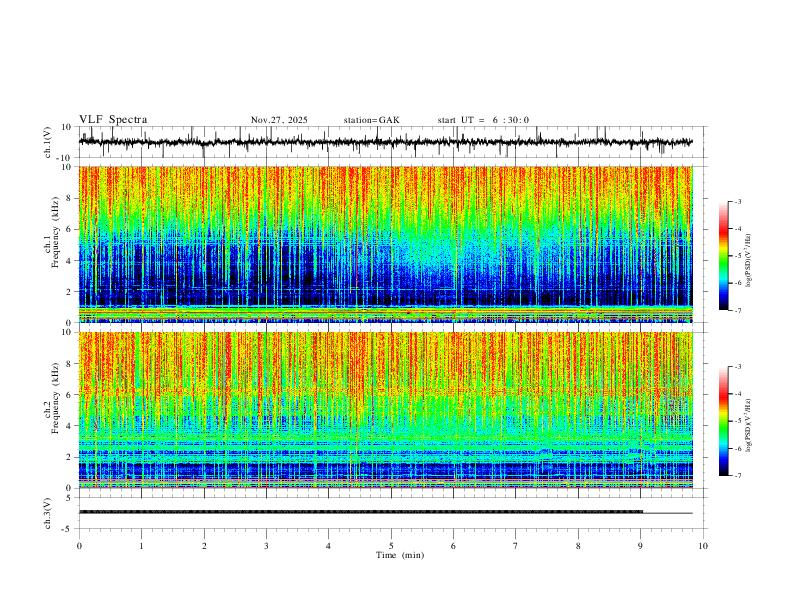Click the ch.3 flat signal trace
The width and height of the screenshot is (792, 612).
386,512
